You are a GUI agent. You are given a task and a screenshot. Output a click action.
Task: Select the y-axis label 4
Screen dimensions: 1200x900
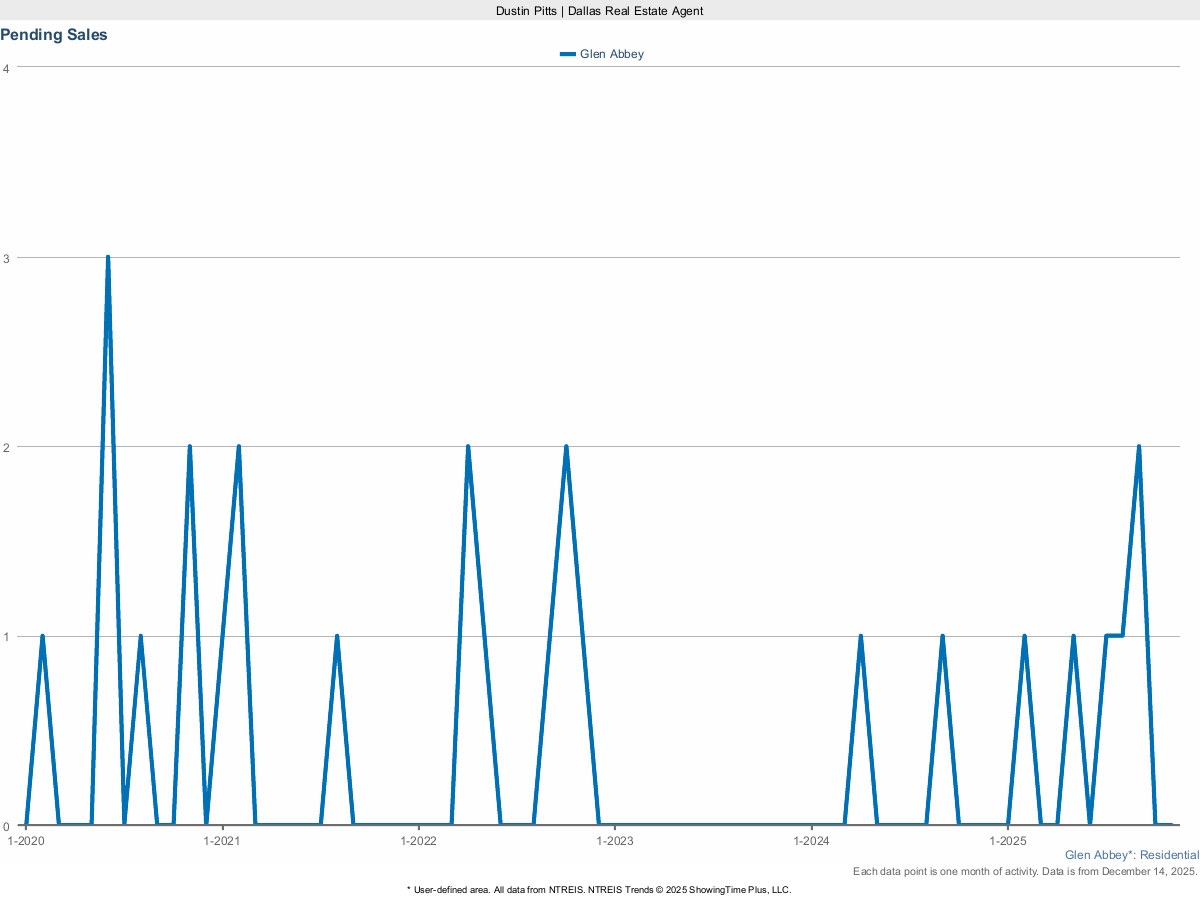coord(5,68)
